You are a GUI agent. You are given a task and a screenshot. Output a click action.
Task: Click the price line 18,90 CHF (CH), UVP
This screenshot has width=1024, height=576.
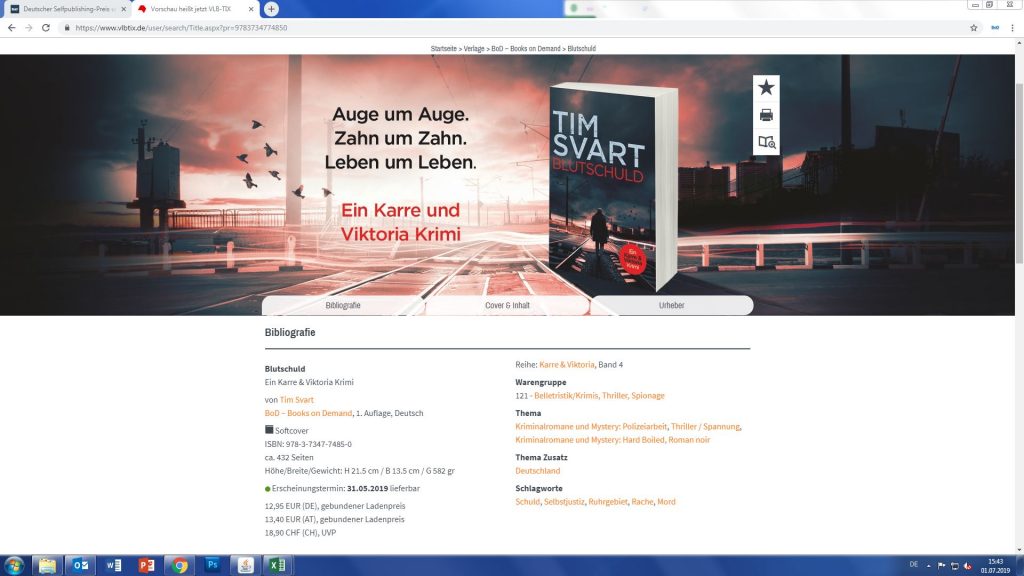(x=300, y=533)
